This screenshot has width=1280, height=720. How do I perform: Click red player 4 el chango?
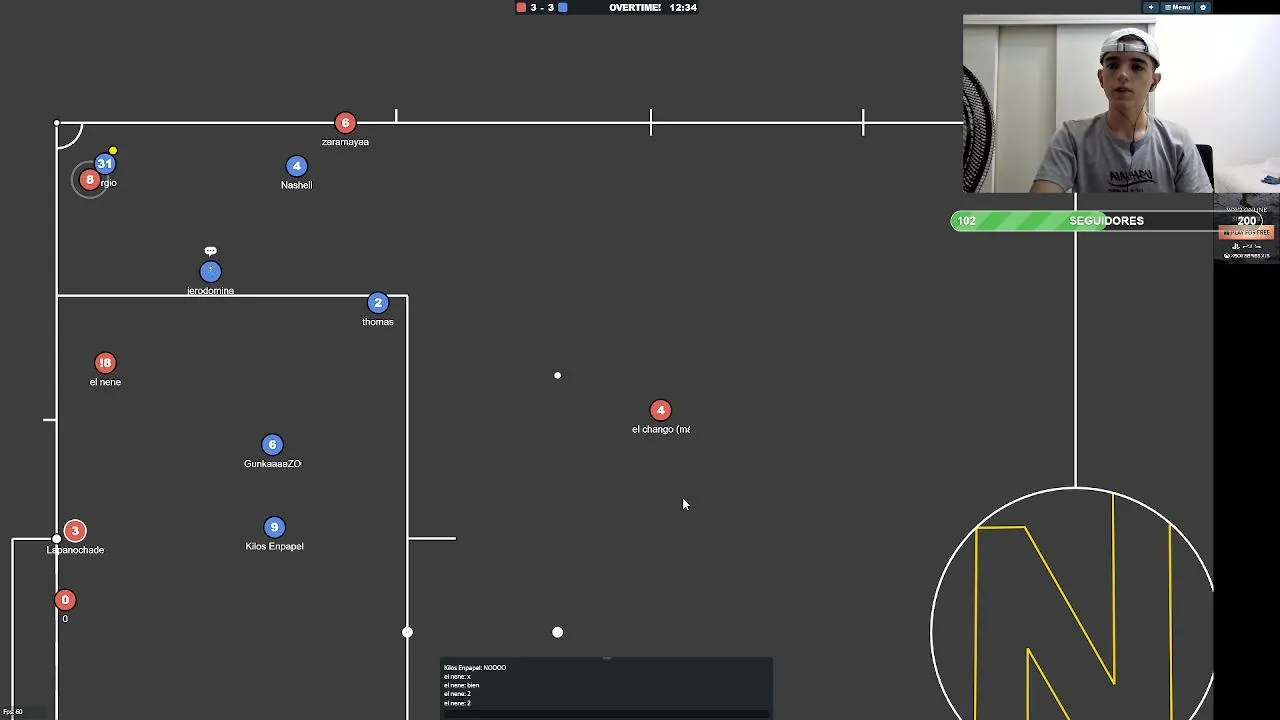point(660,410)
